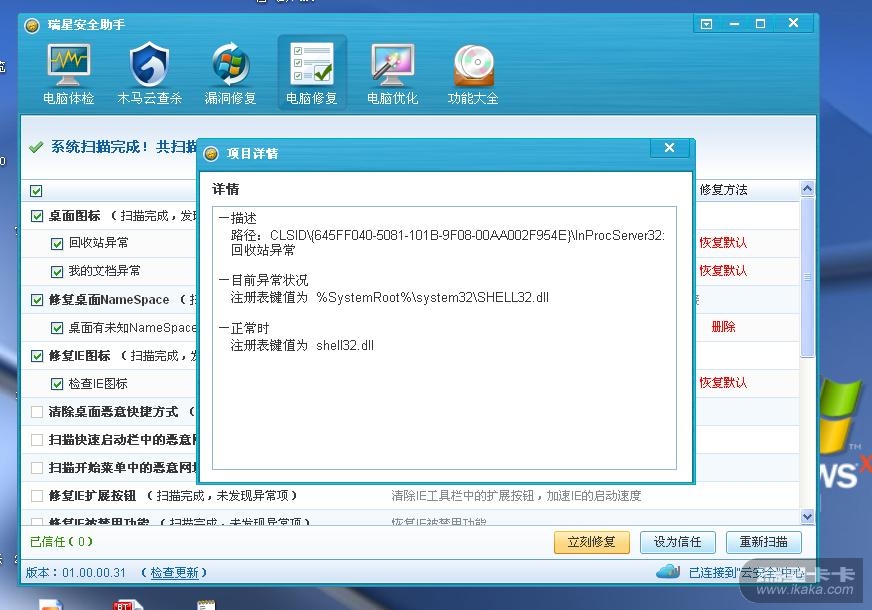Viewport: 872px width, 610px height.
Task: Uncheck the 我的文档异常 item checkbox
Action: pyautogui.click(x=57, y=271)
